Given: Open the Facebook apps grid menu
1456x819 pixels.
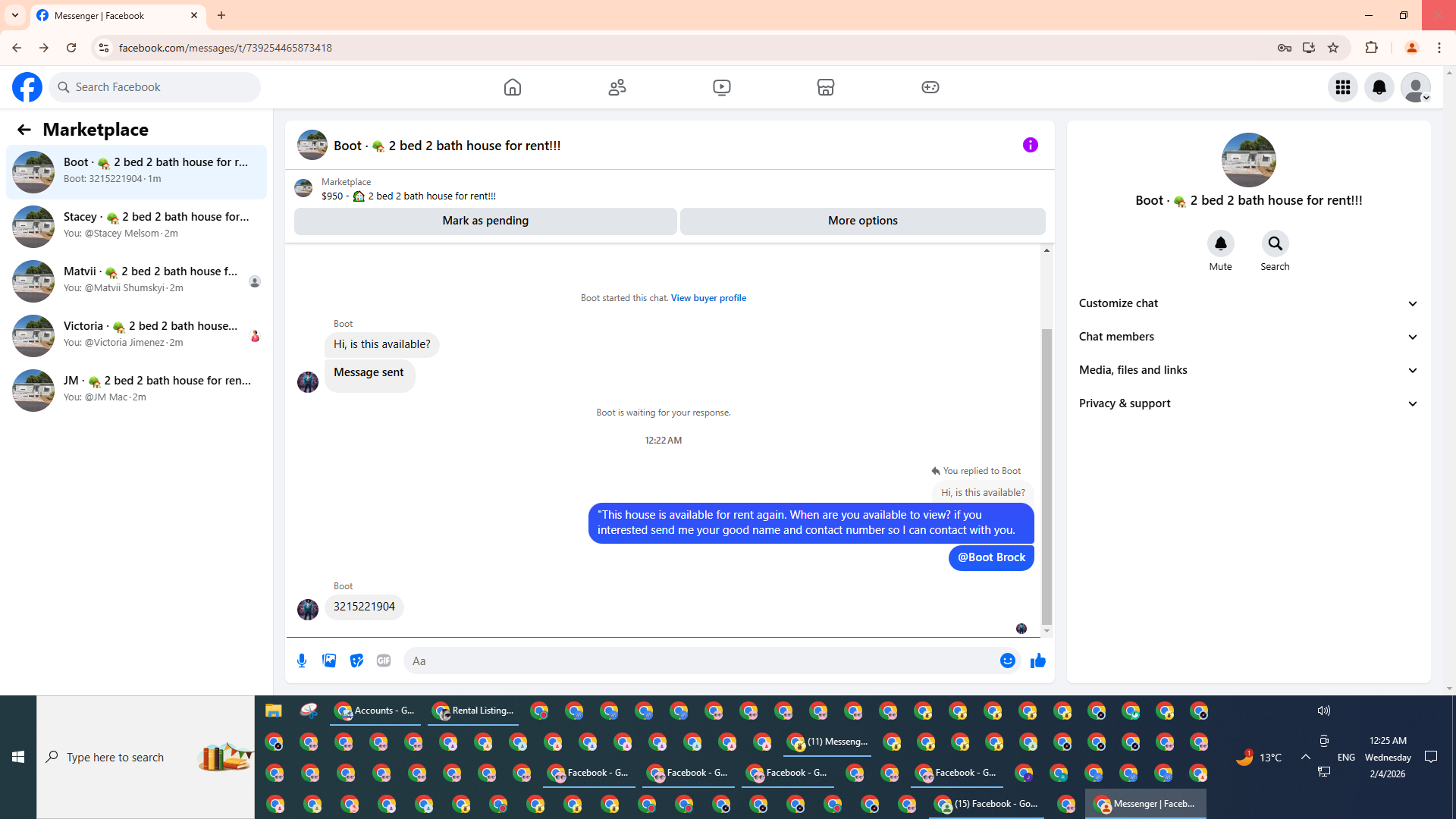Looking at the screenshot, I should [x=1343, y=87].
